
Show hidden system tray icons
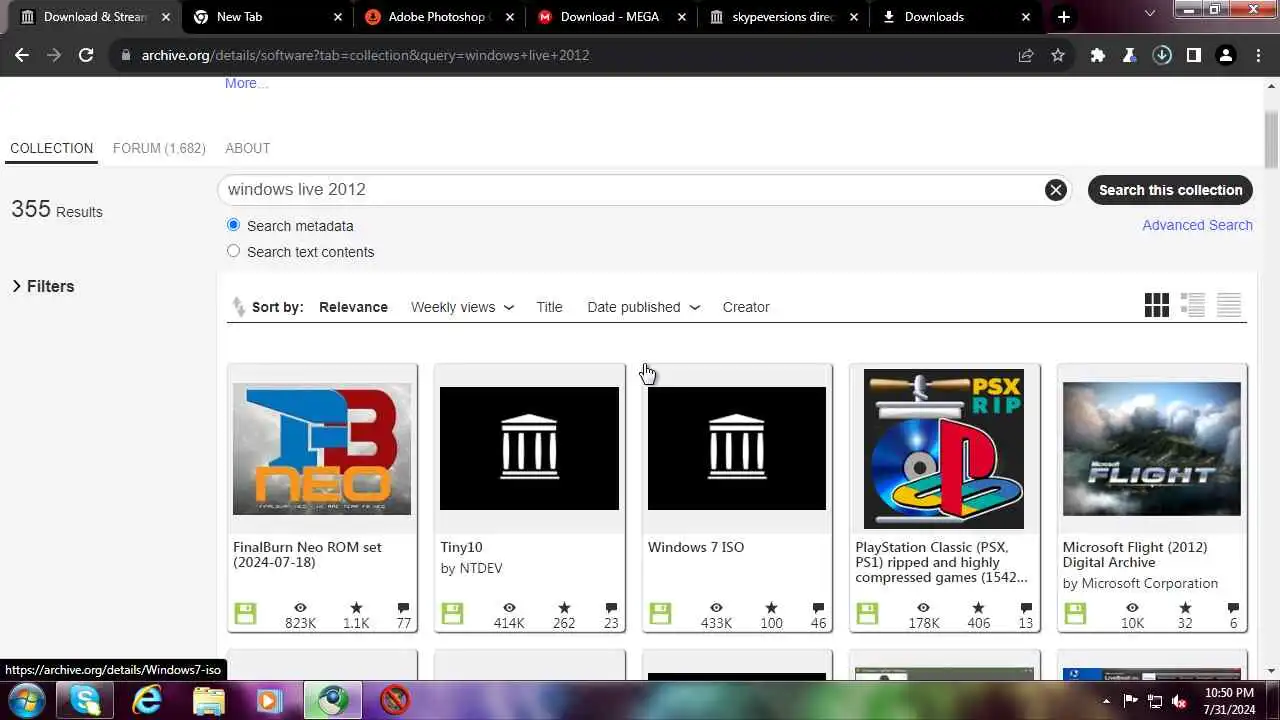pyautogui.click(x=1106, y=701)
